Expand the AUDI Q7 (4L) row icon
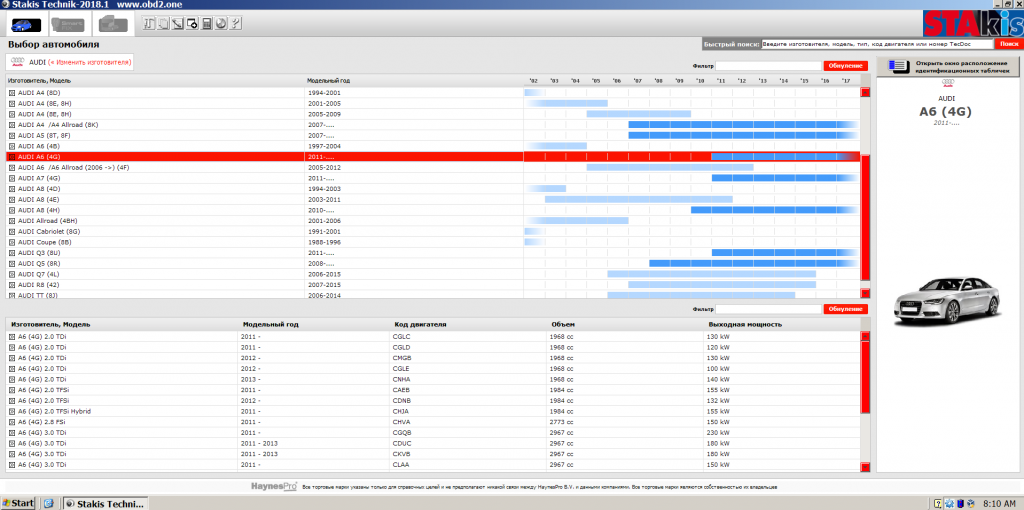 tap(12, 274)
